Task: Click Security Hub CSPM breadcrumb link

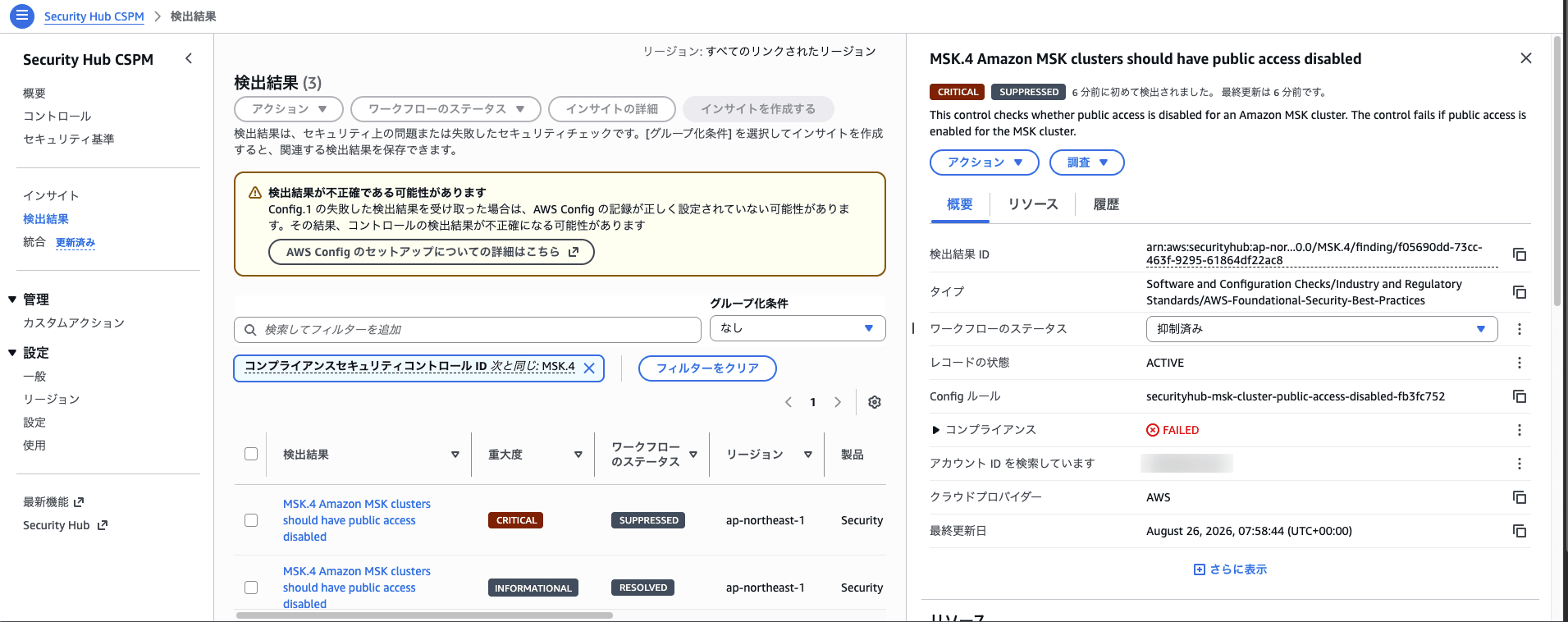Action: click(x=94, y=16)
